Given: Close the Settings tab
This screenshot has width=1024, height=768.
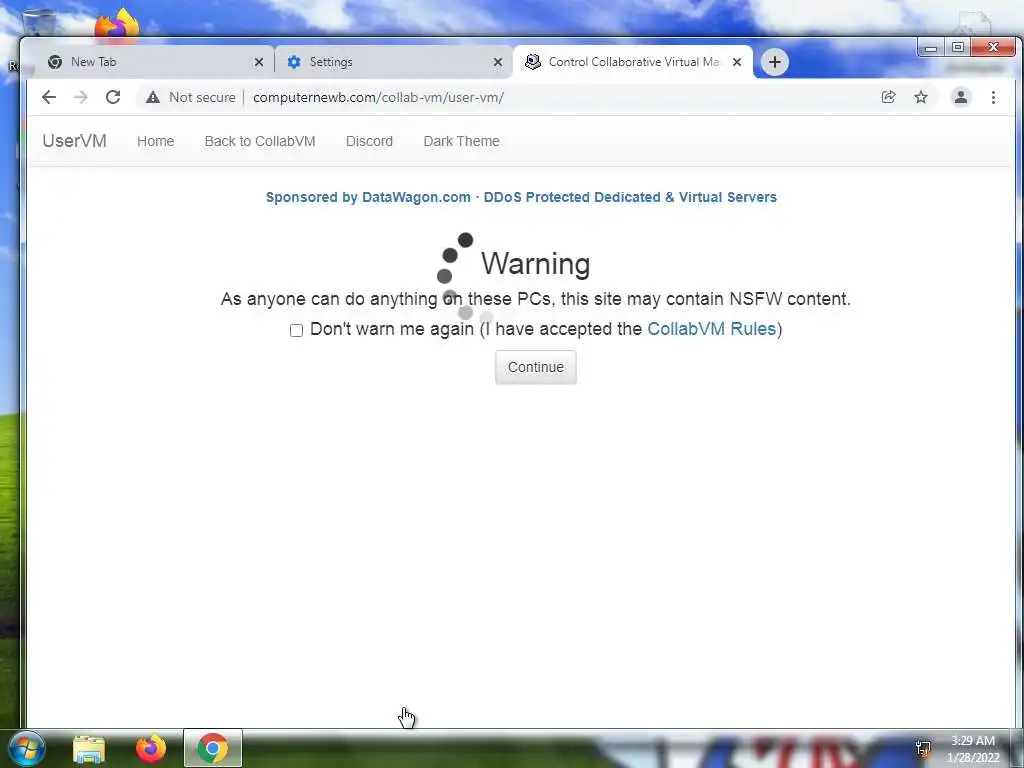Looking at the screenshot, I should (498, 62).
